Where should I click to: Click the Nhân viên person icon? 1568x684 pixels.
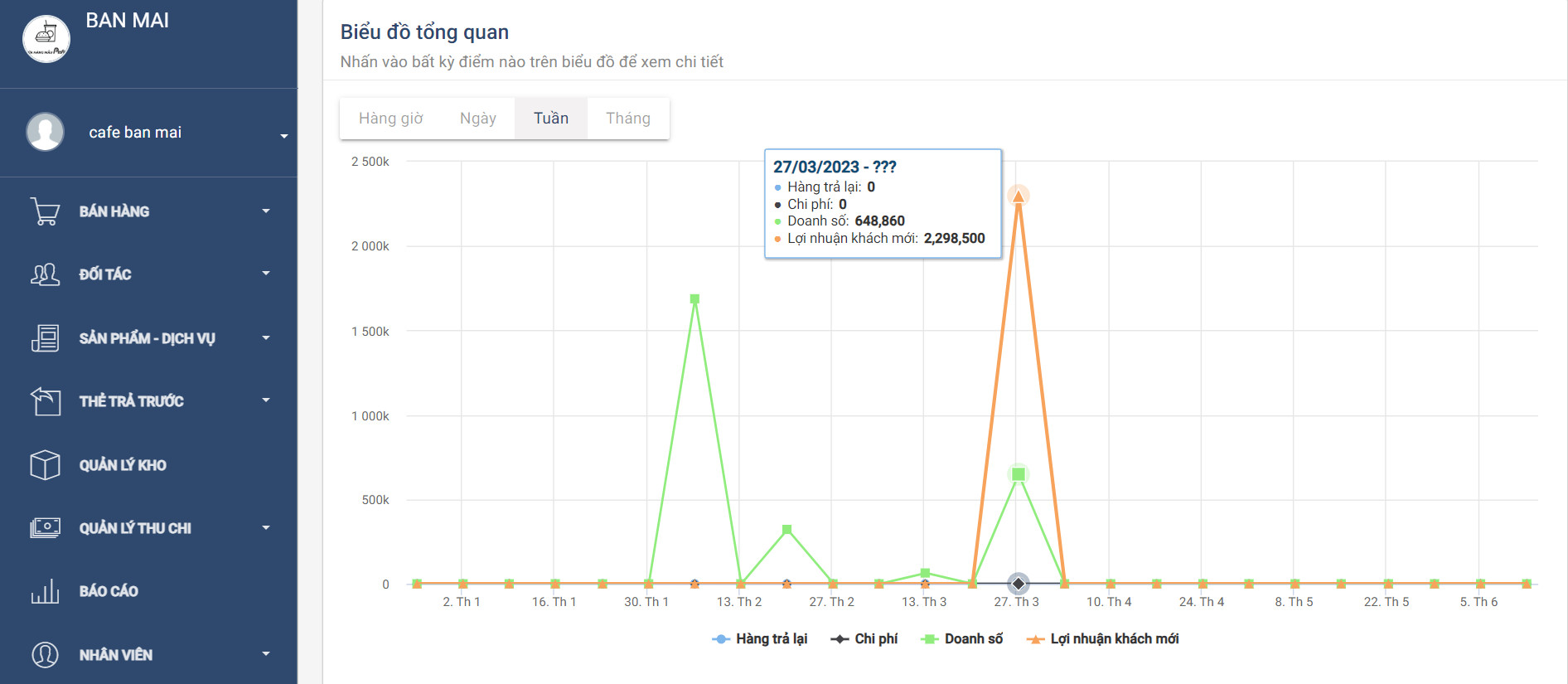pyautogui.click(x=45, y=655)
